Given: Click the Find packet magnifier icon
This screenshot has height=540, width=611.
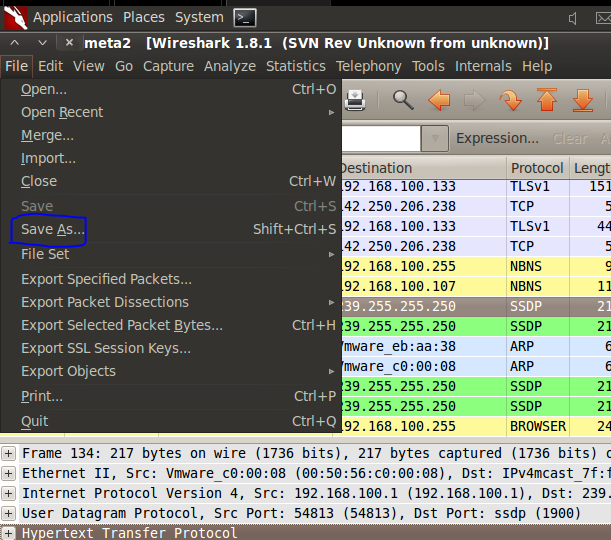Looking at the screenshot, I should pos(403,100).
